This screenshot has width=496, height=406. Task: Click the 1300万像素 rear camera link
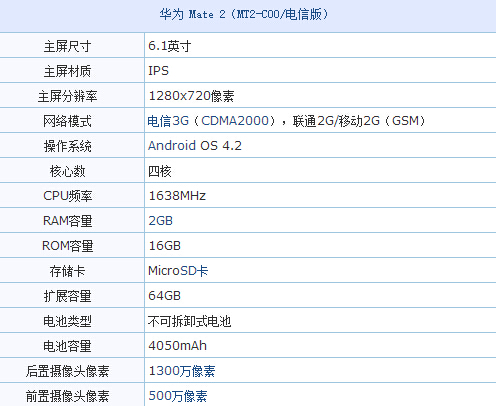pos(182,371)
